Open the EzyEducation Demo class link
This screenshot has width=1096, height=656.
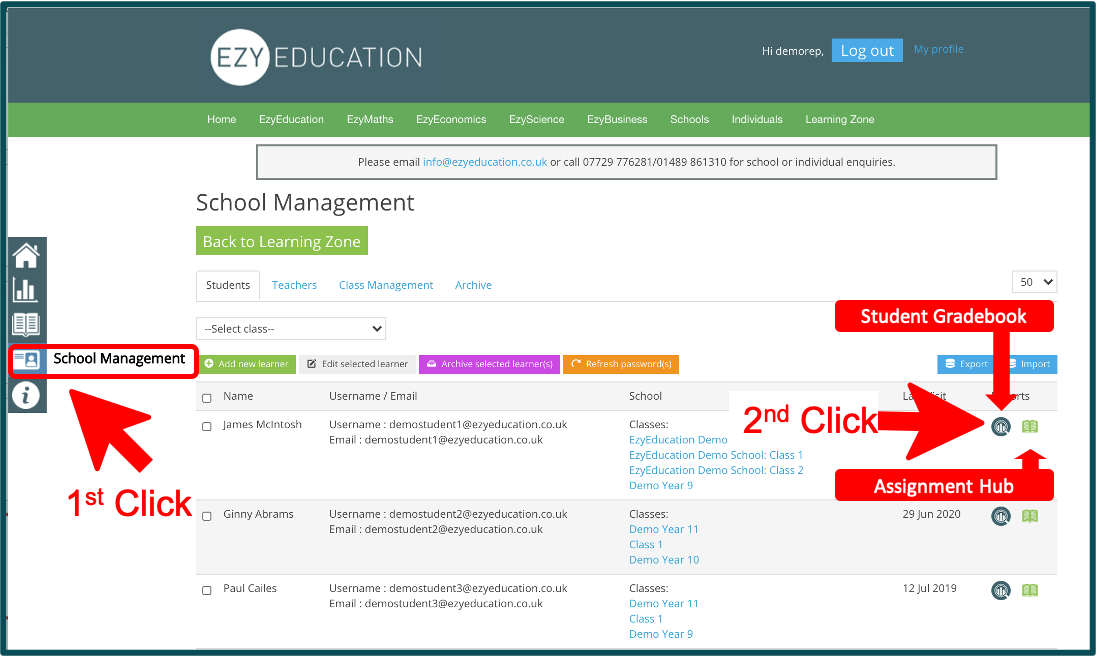pos(678,440)
